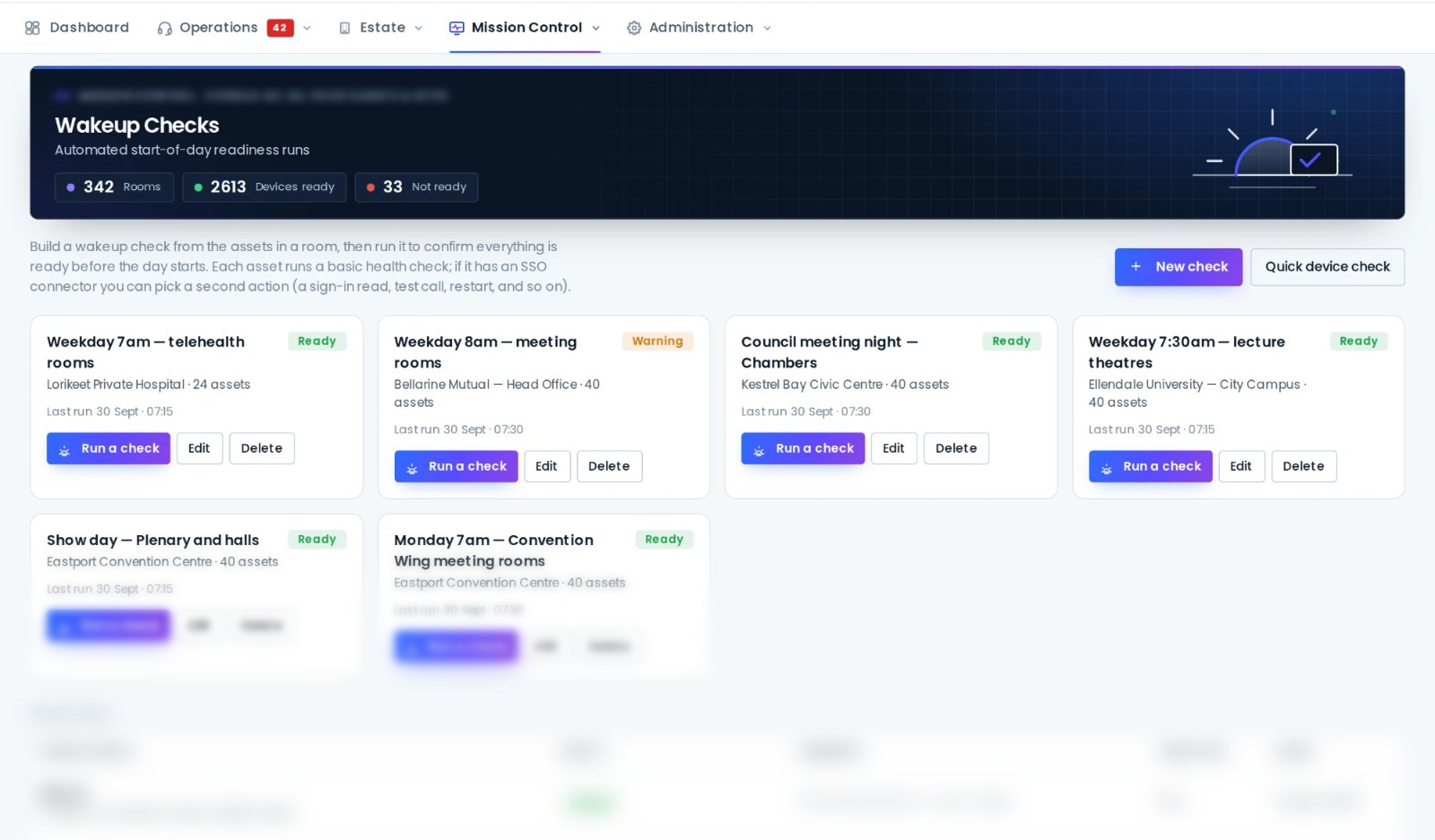The height and width of the screenshot is (840, 1435).
Task: Click the sunrise checkmark illustration in banner
Action: tap(1273, 148)
